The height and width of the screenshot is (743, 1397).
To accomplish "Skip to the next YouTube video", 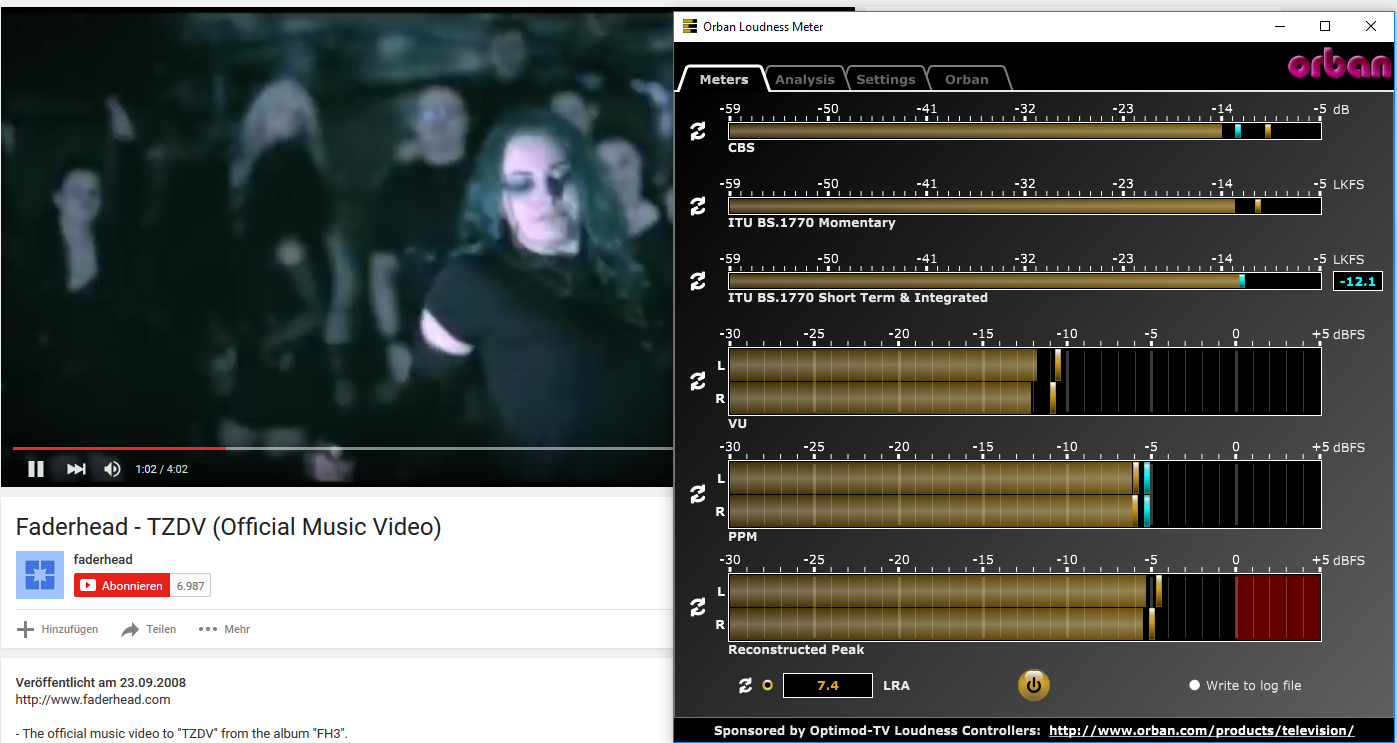I will [x=76, y=468].
